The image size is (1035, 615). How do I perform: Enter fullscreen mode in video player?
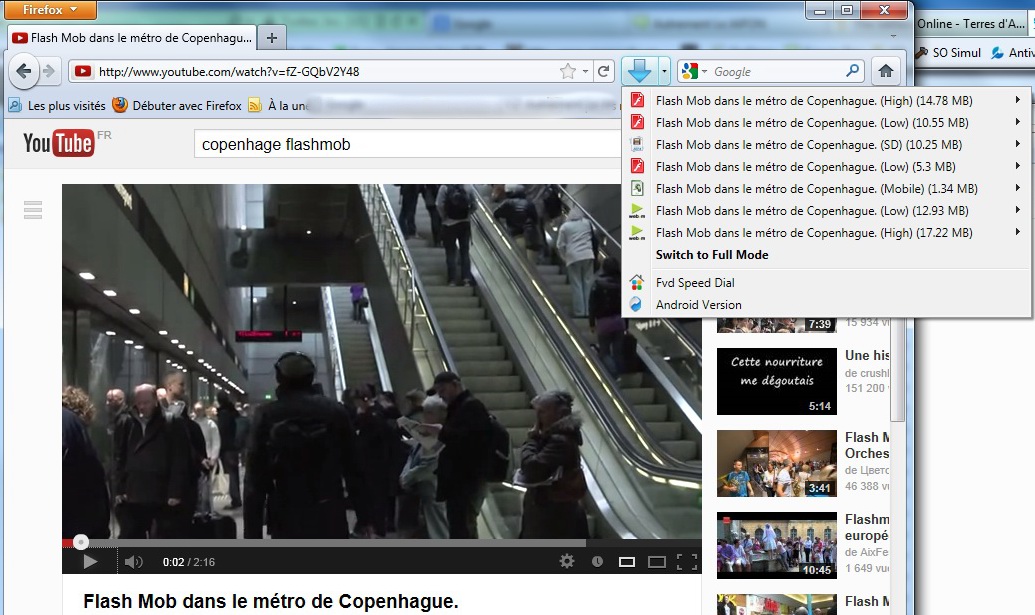click(x=686, y=562)
